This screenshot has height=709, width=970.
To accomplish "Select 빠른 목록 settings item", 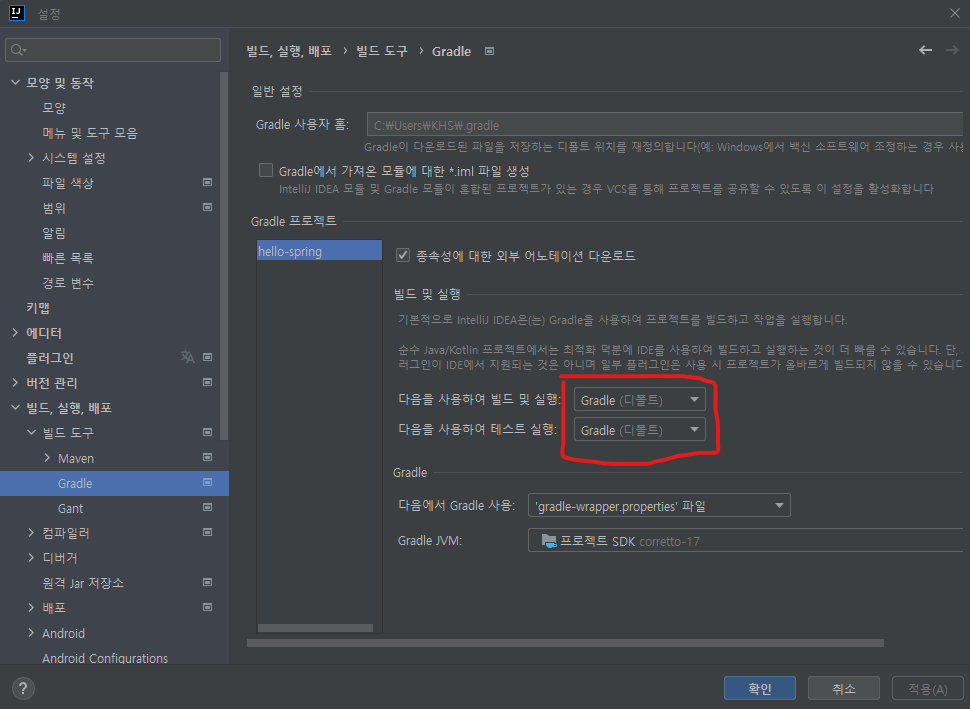I will coord(67,257).
